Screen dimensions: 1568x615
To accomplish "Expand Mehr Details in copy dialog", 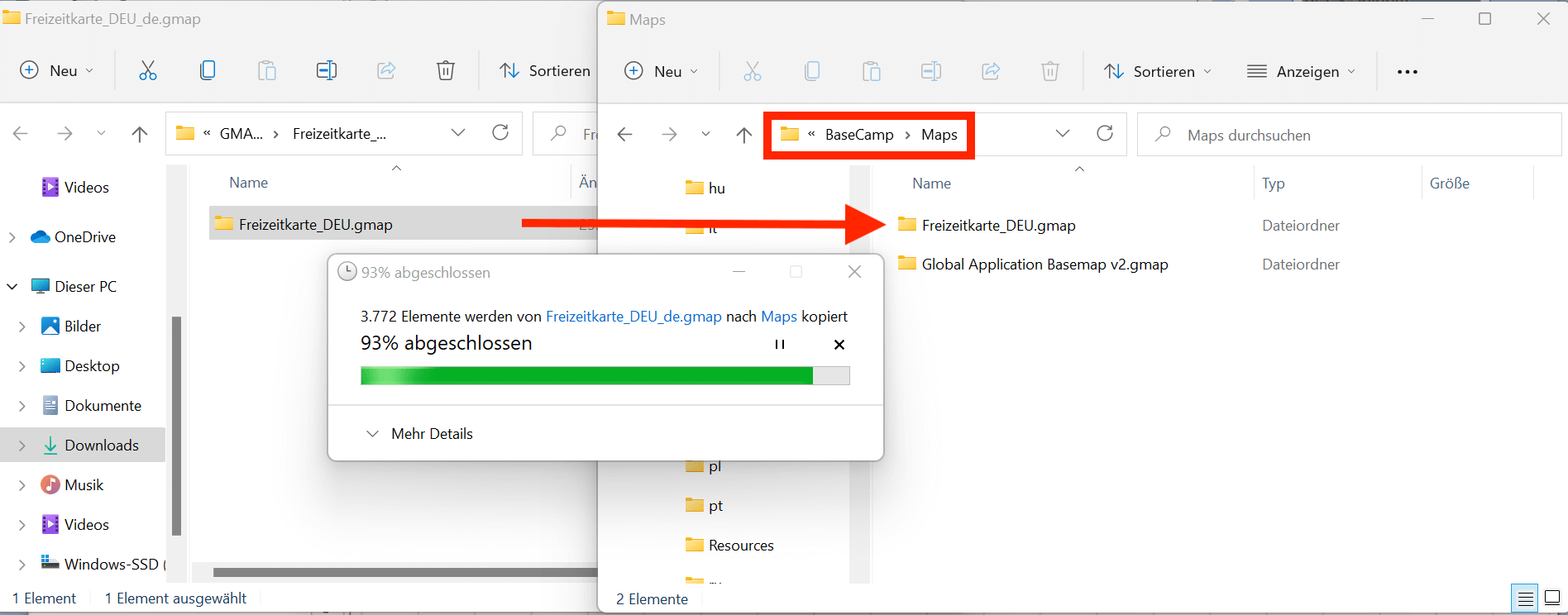I will click(420, 434).
